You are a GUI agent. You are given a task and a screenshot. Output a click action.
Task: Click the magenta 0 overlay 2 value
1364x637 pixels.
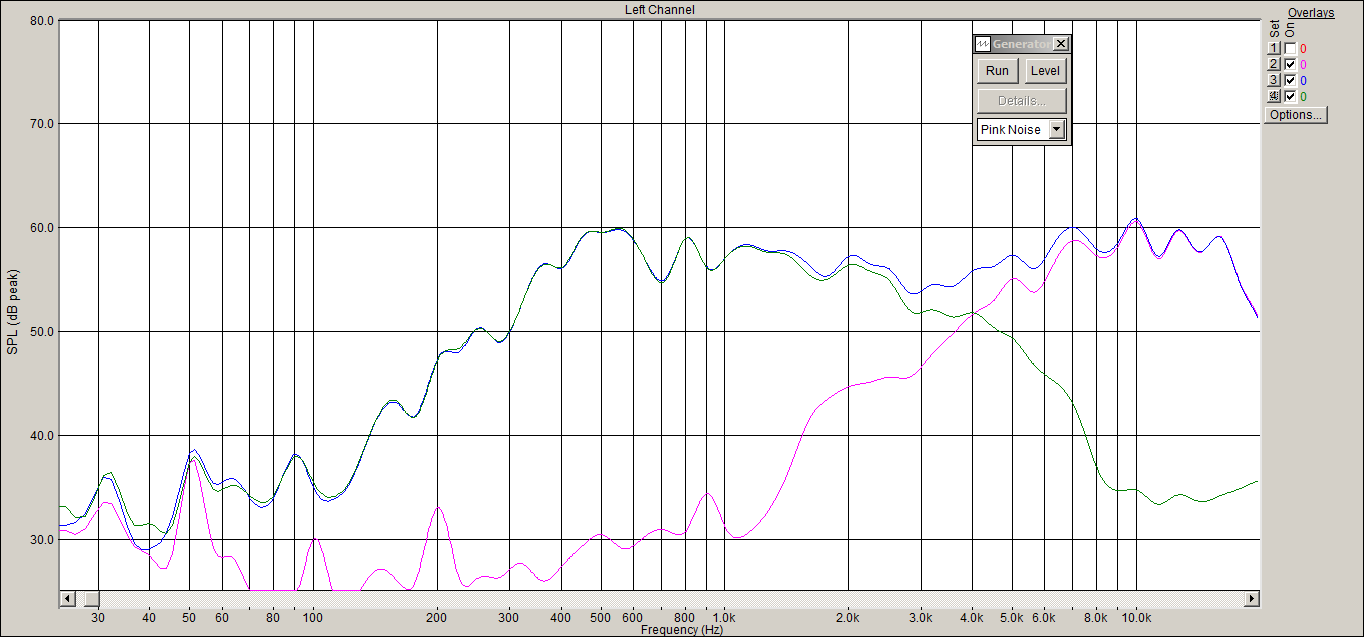(1303, 64)
